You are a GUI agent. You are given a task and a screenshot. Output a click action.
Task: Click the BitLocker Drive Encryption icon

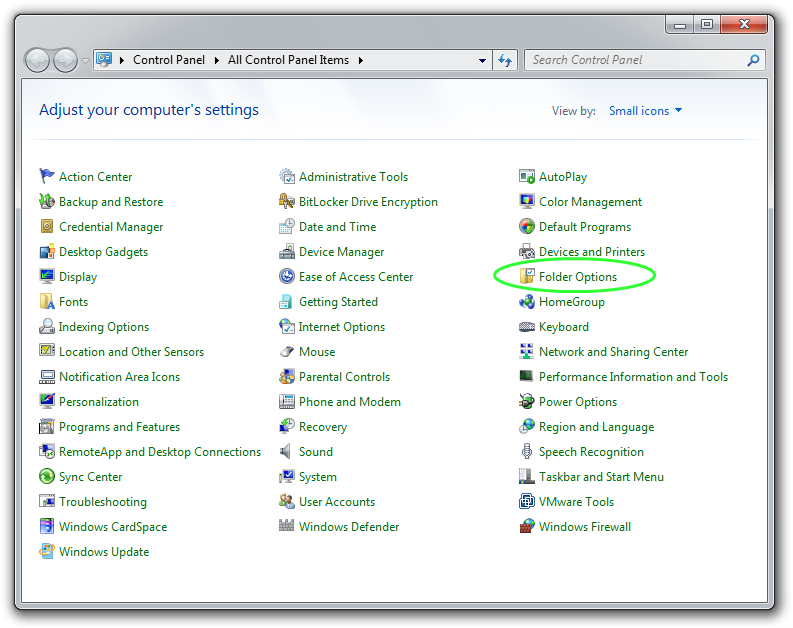pyautogui.click(x=287, y=201)
